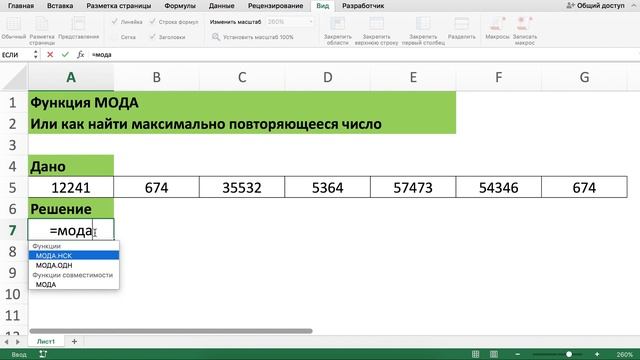Click the Общий доступ share button
Screen dimensions: 640x360
[596, 6]
